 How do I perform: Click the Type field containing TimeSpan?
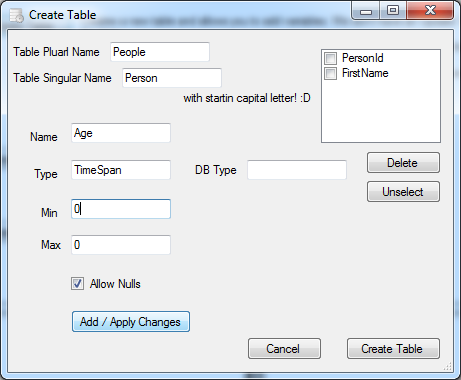[x=121, y=170]
